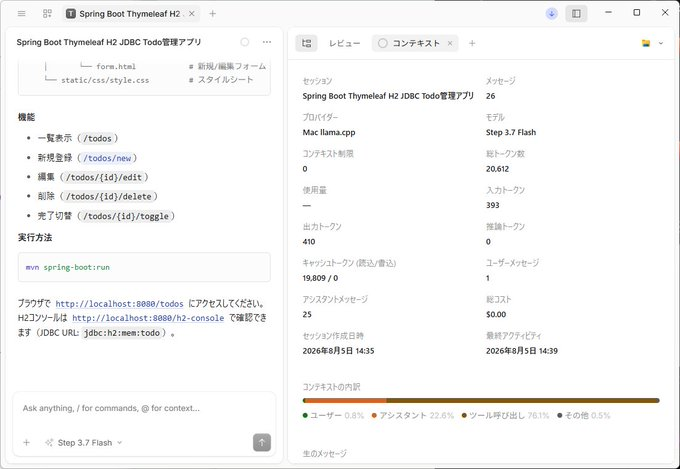Click the provider value Mac llama.cpp
The width and height of the screenshot is (680, 469).
click(x=329, y=132)
